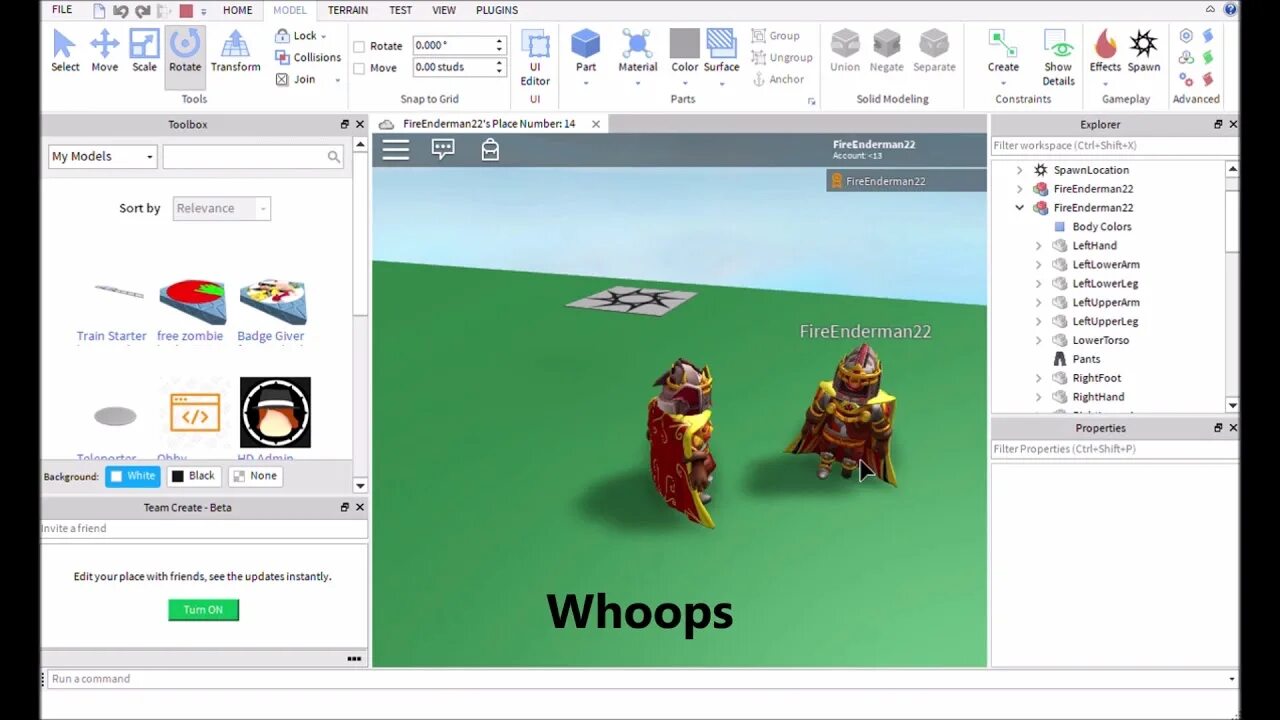
Task: Collapse the expanded FireEnderman22 tree node
Action: [x=1020, y=208]
